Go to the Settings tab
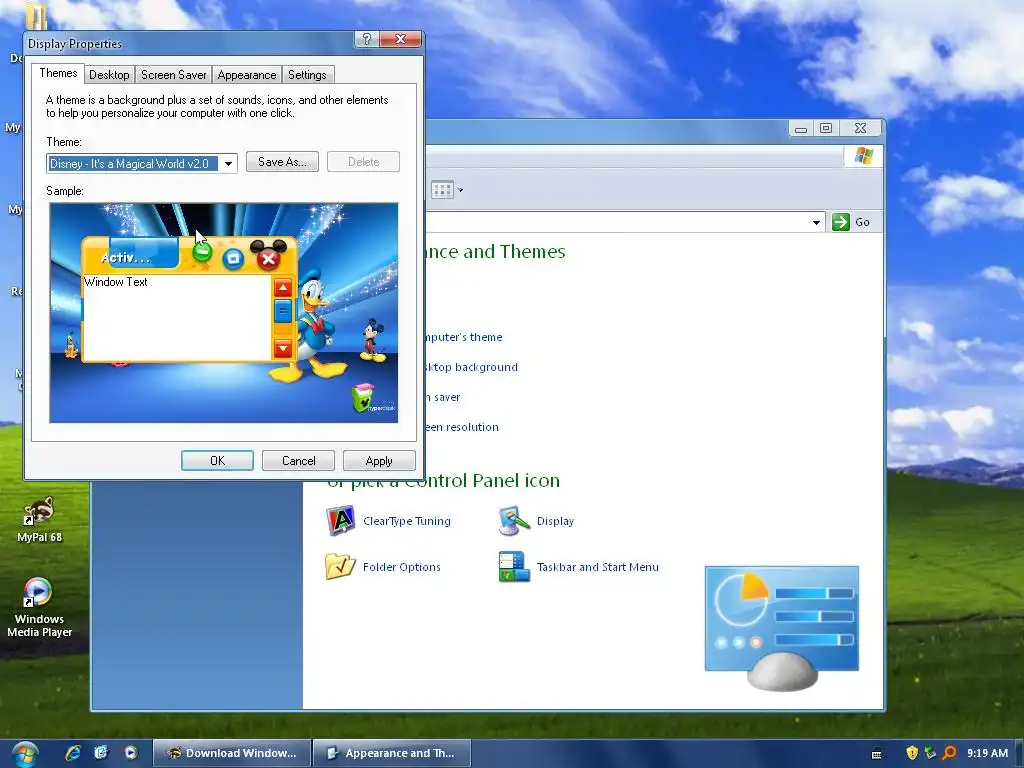 307,74
